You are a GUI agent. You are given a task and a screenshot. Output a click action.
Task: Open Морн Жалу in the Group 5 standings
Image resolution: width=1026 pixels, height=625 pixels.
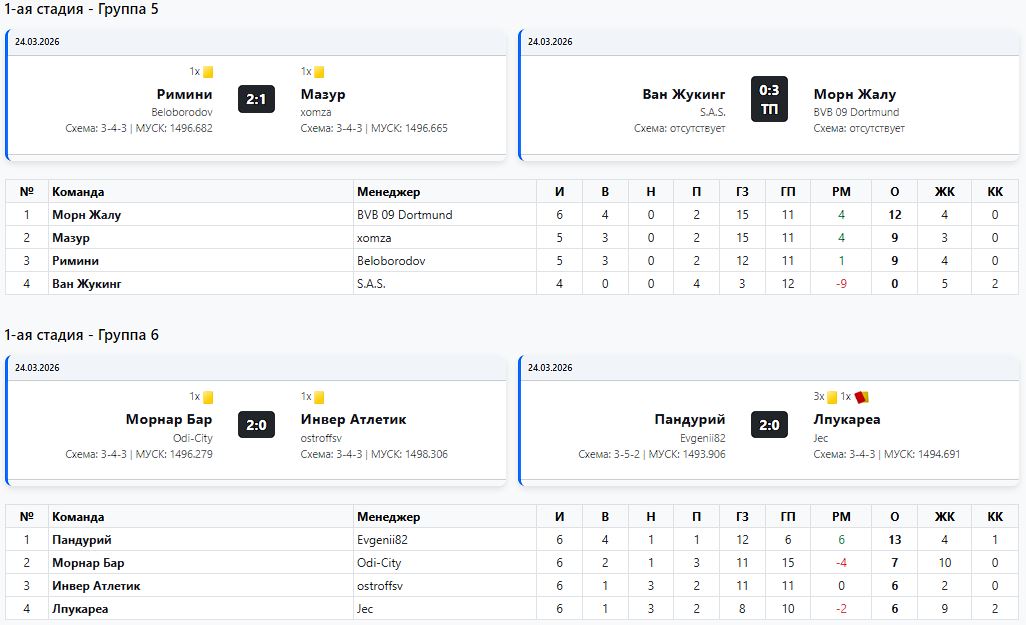[x=87, y=215]
